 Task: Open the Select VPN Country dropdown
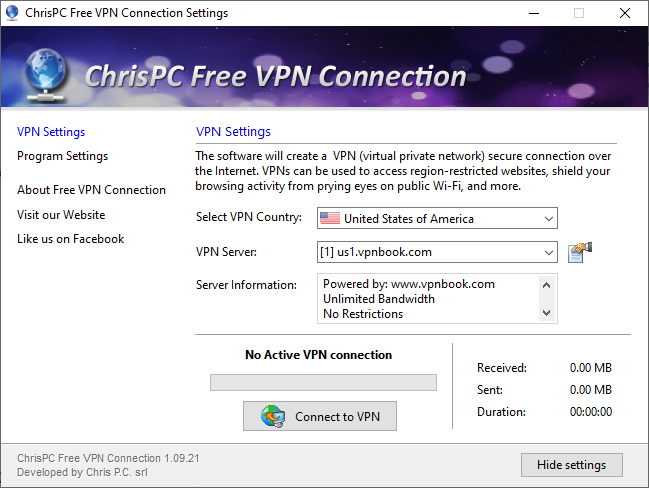548,218
